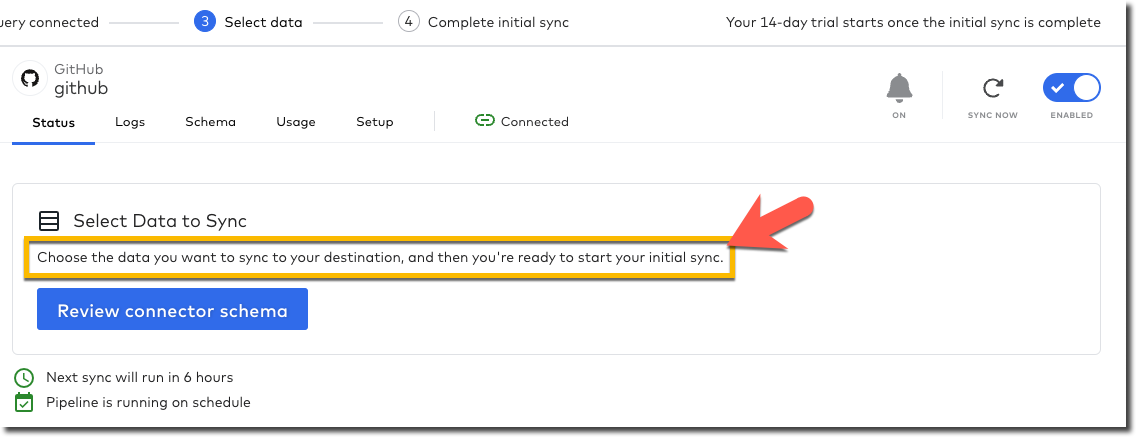Click the Select Data to Sync table icon
1136x437 pixels.
tap(48, 221)
